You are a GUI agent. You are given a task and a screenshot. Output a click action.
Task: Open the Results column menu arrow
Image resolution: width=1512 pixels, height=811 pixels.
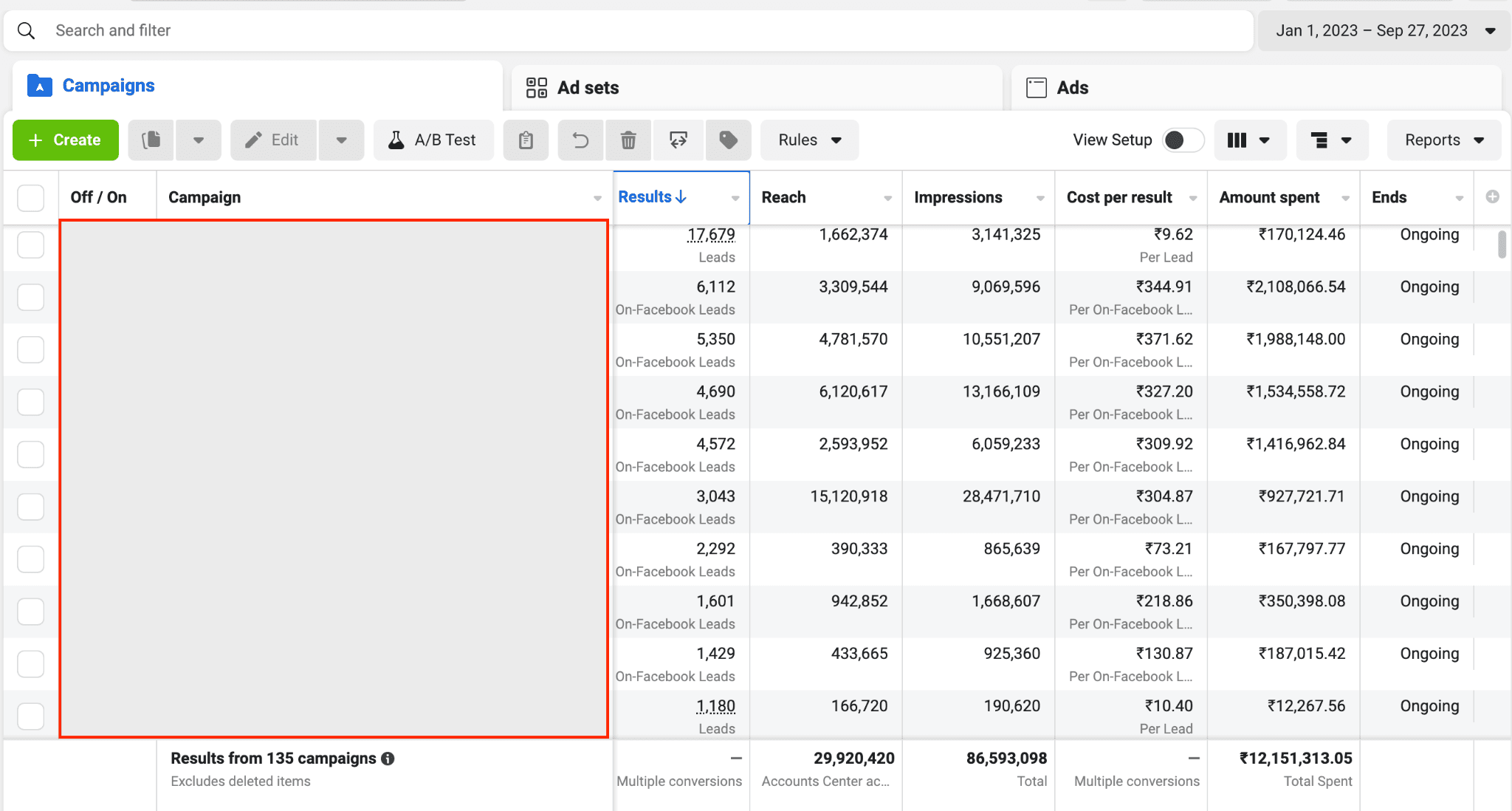pos(735,198)
